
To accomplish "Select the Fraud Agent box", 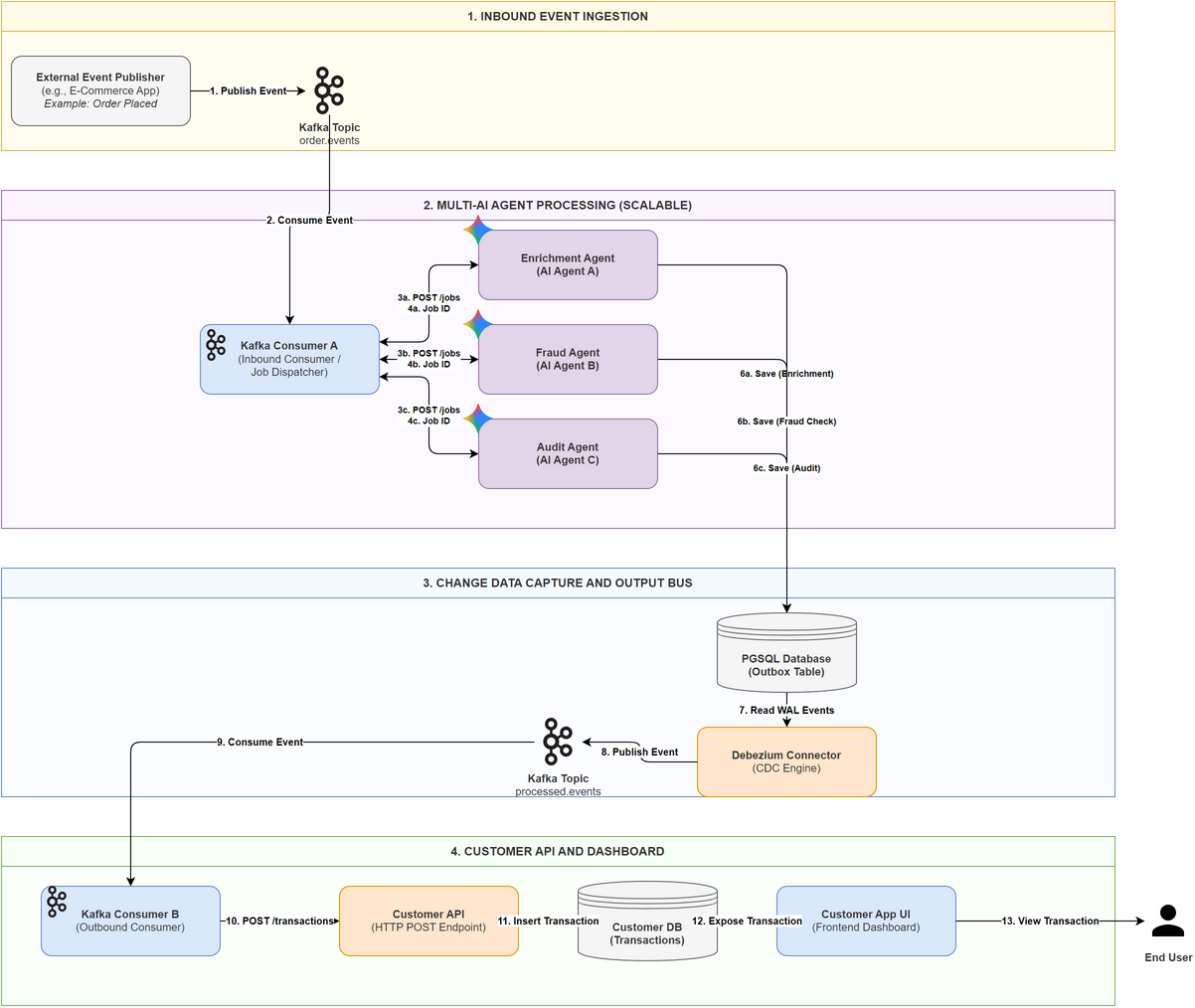I will (568, 360).
